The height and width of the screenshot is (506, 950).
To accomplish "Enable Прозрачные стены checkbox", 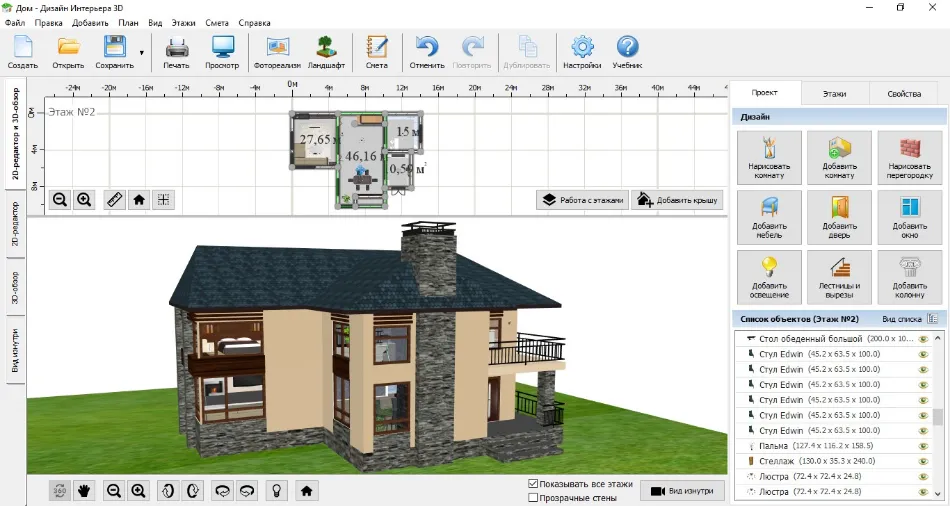I will 534,497.
